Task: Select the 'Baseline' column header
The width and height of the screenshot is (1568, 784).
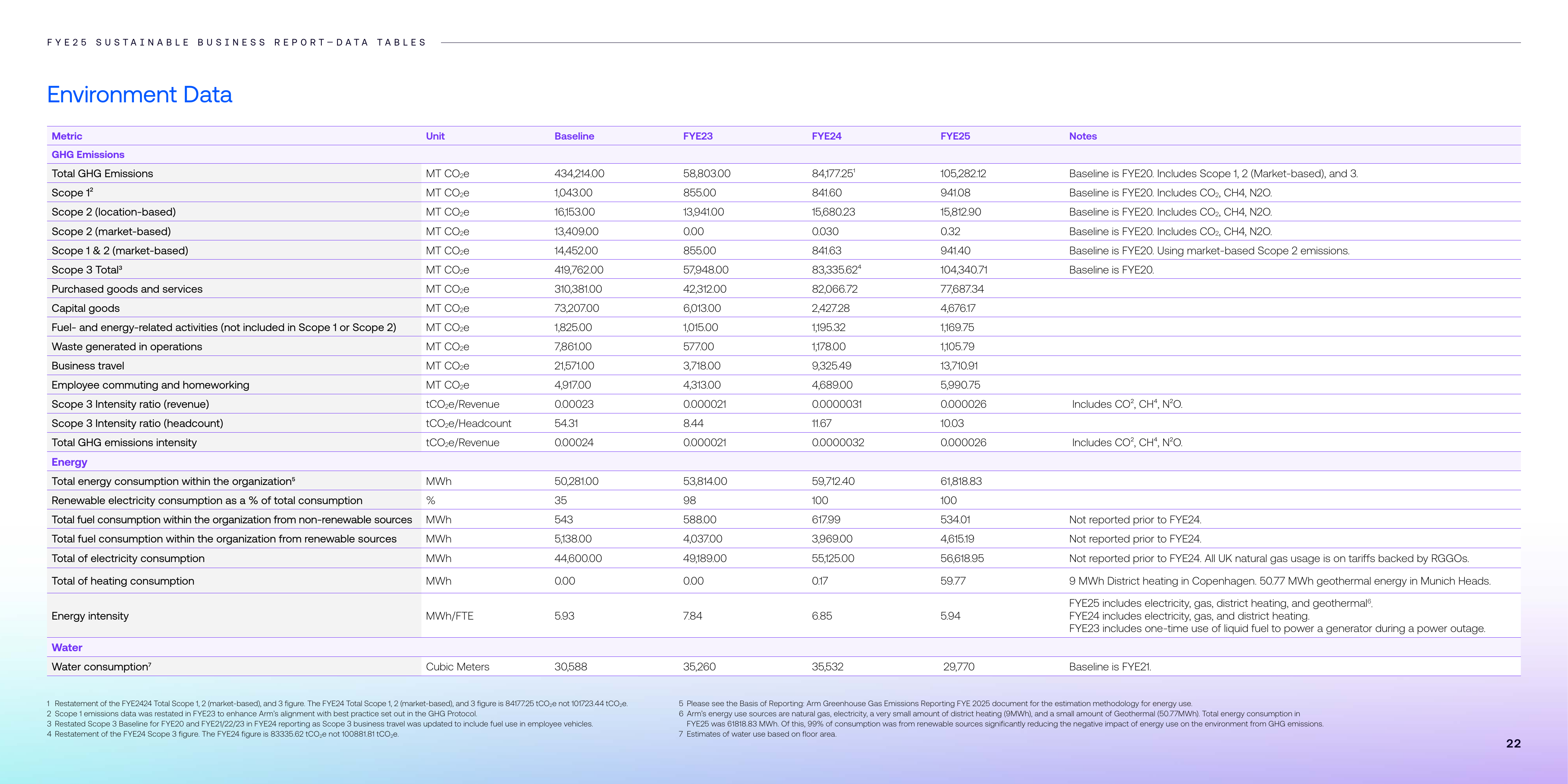Action: tap(574, 136)
